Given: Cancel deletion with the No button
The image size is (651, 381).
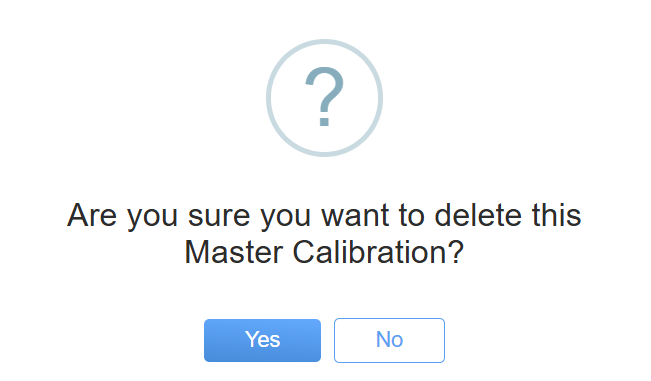Looking at the screenshot, I should point(389,340).
